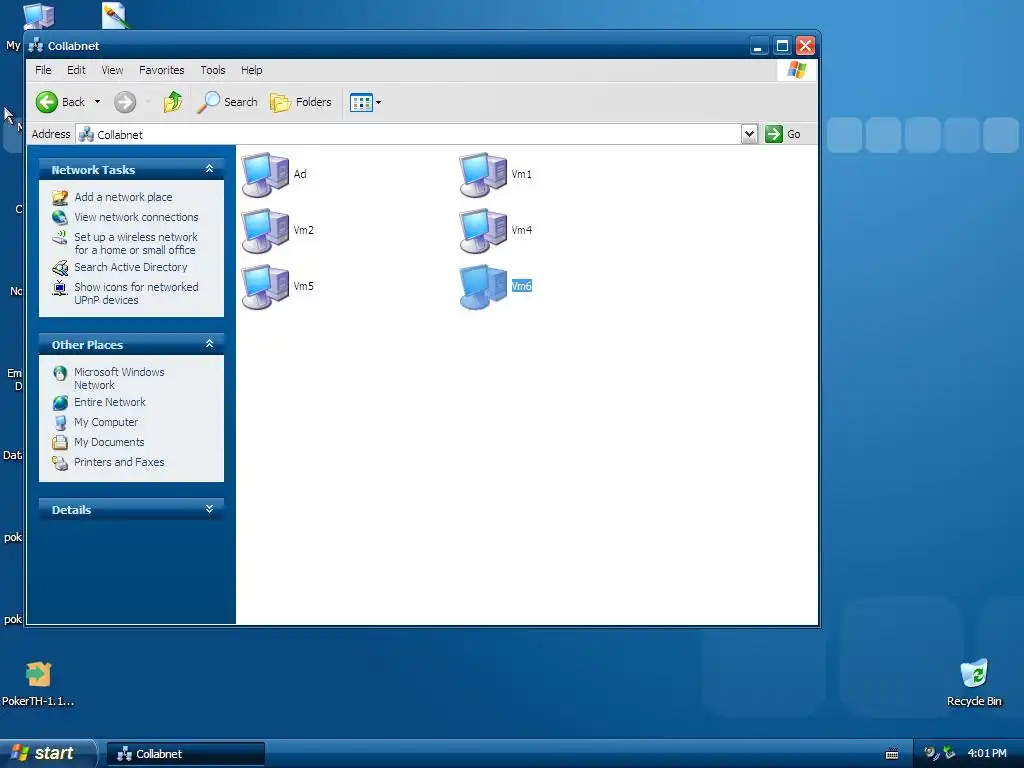Screen dimensions: 1024x768
Task: Click the Printers and Faxes icon
Action: pyautogui.click(x=60, y=462)
